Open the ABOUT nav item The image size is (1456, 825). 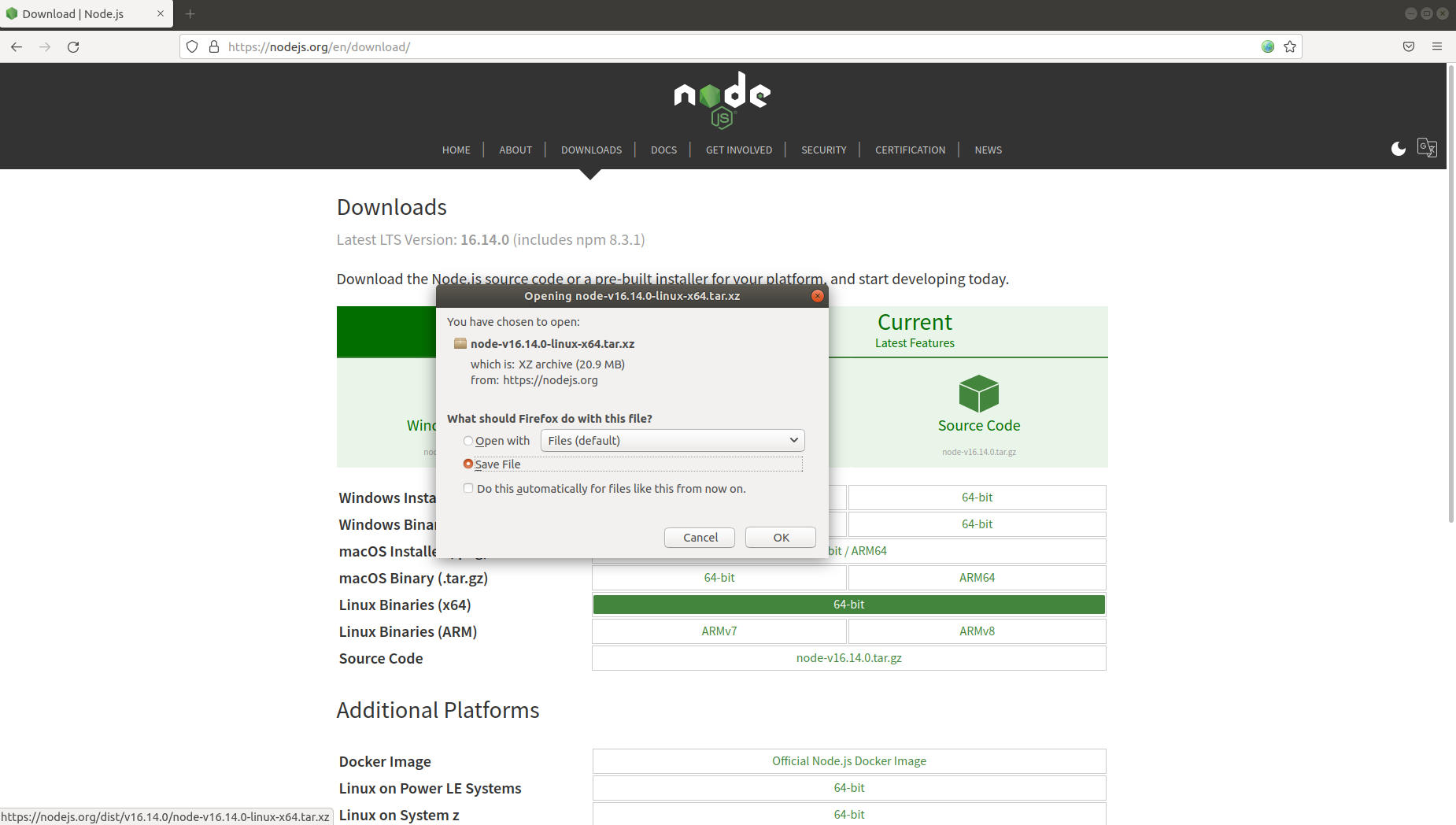[516, 150]
